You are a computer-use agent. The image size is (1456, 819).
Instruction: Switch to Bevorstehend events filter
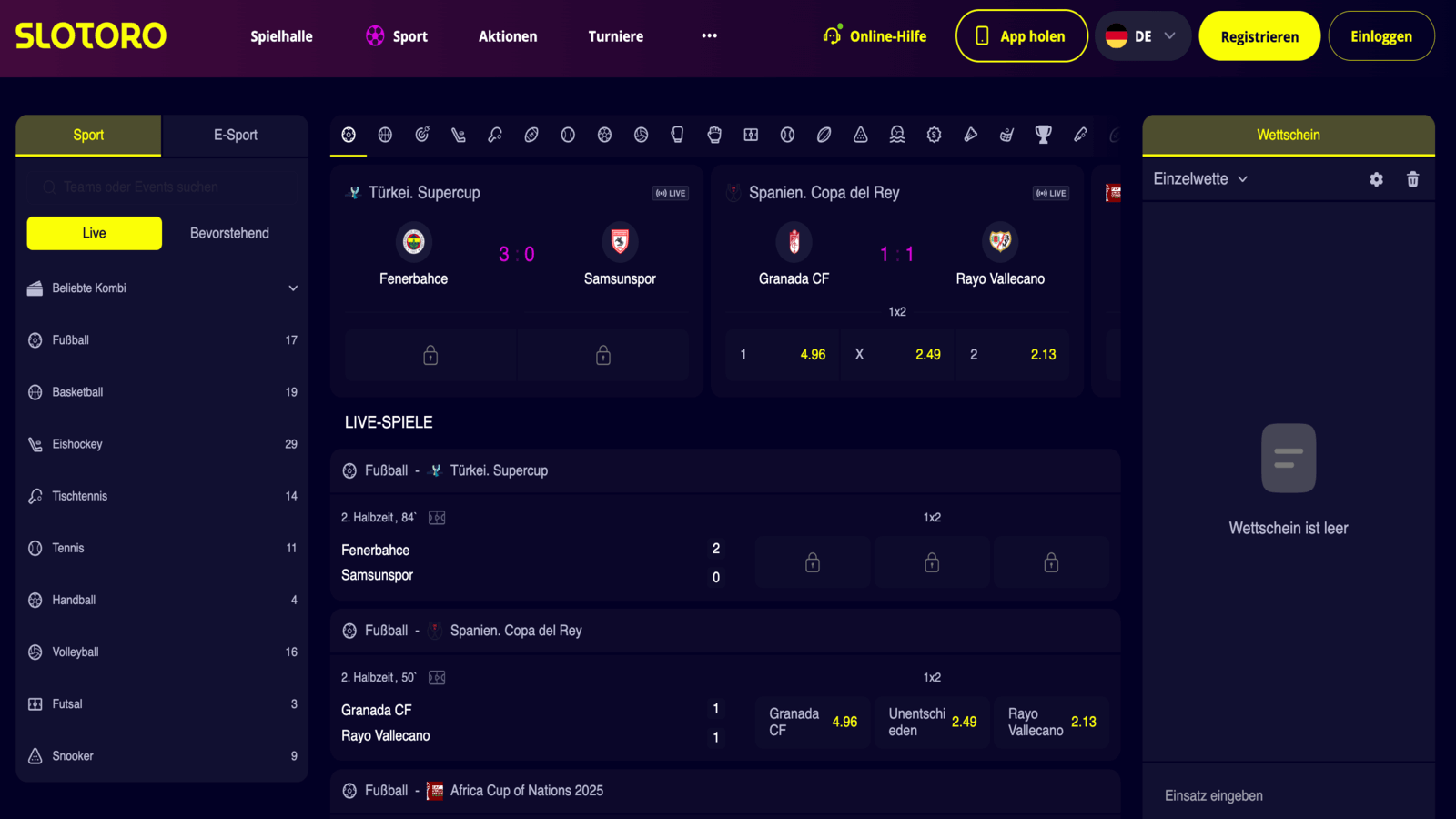point(229,233)
